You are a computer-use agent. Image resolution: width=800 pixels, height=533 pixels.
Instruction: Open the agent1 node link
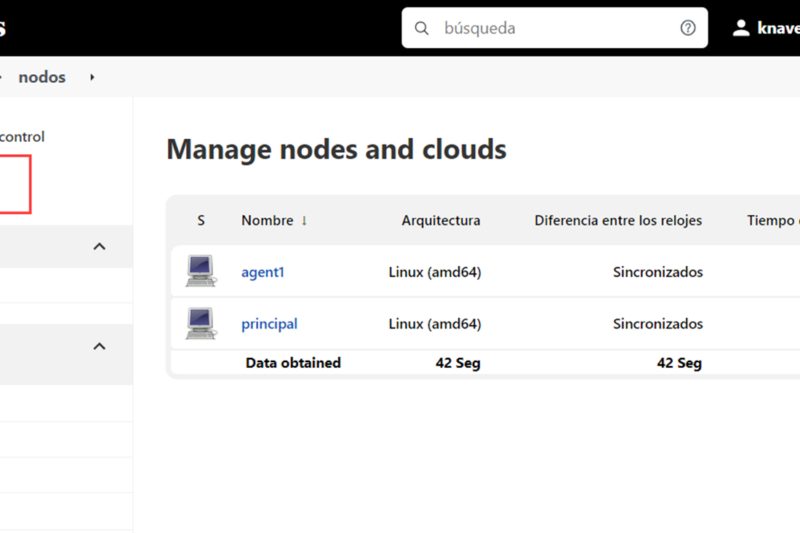pos(263,272)
